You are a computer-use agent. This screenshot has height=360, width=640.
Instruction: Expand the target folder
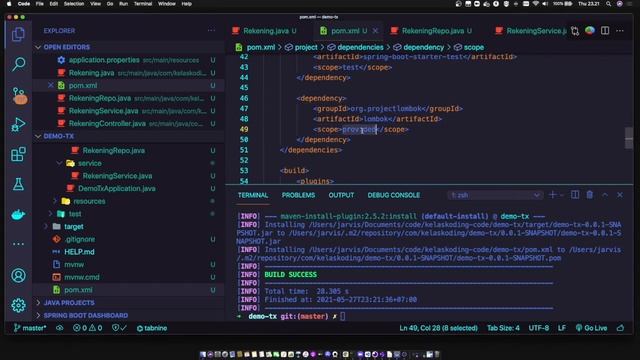point(46,227)
